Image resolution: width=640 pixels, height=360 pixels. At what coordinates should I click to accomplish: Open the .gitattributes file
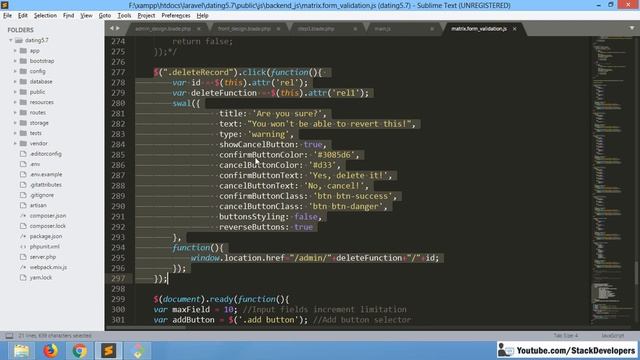[x=45, y=184]
